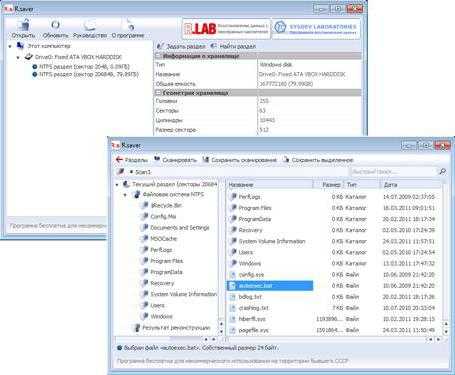
Task: Click the Сканировать toolbar button
Action: coord(175,160)
